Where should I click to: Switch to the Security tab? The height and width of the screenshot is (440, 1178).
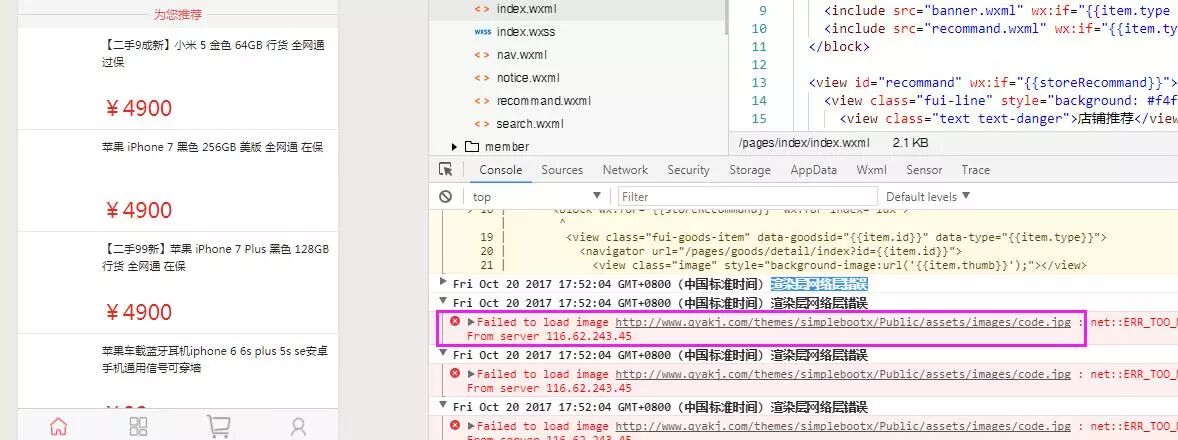688,170
